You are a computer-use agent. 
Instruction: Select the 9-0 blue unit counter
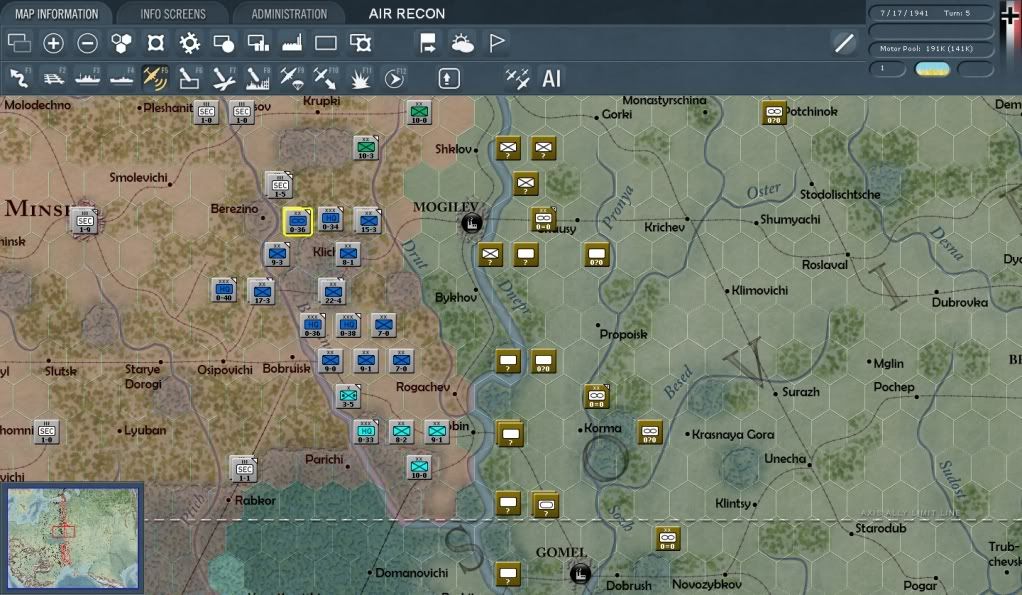click(330, 361)
